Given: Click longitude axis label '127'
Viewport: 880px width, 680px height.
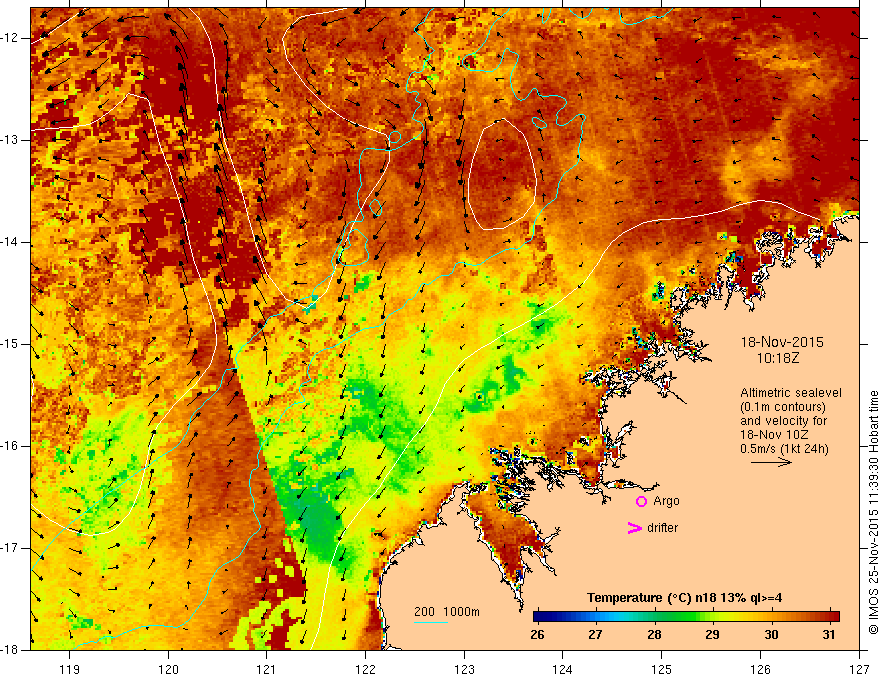Looking at the screenshot, I should pos(859,669).
